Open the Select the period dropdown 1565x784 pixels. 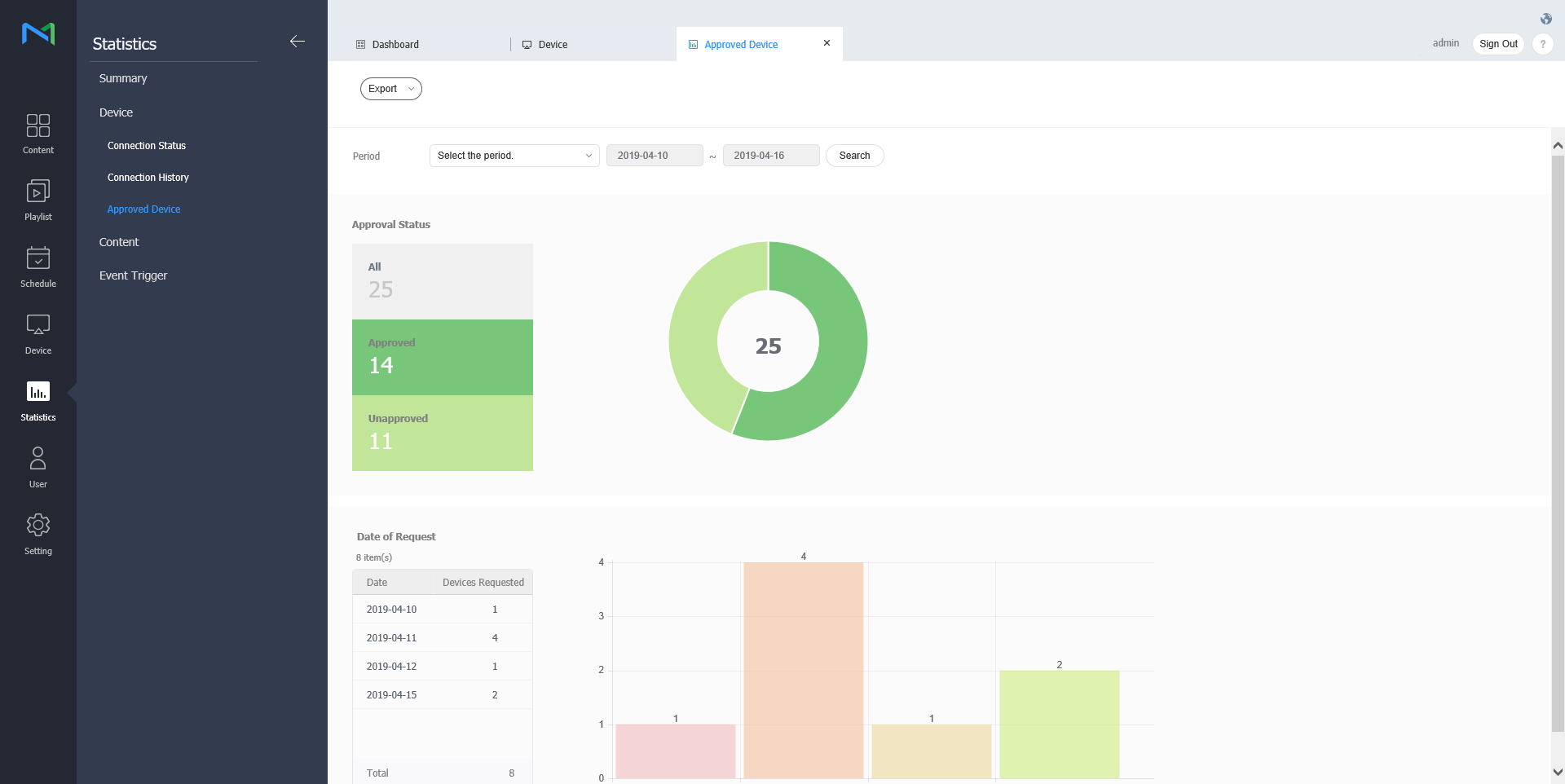pyautogui.click(x=514, y=156)
